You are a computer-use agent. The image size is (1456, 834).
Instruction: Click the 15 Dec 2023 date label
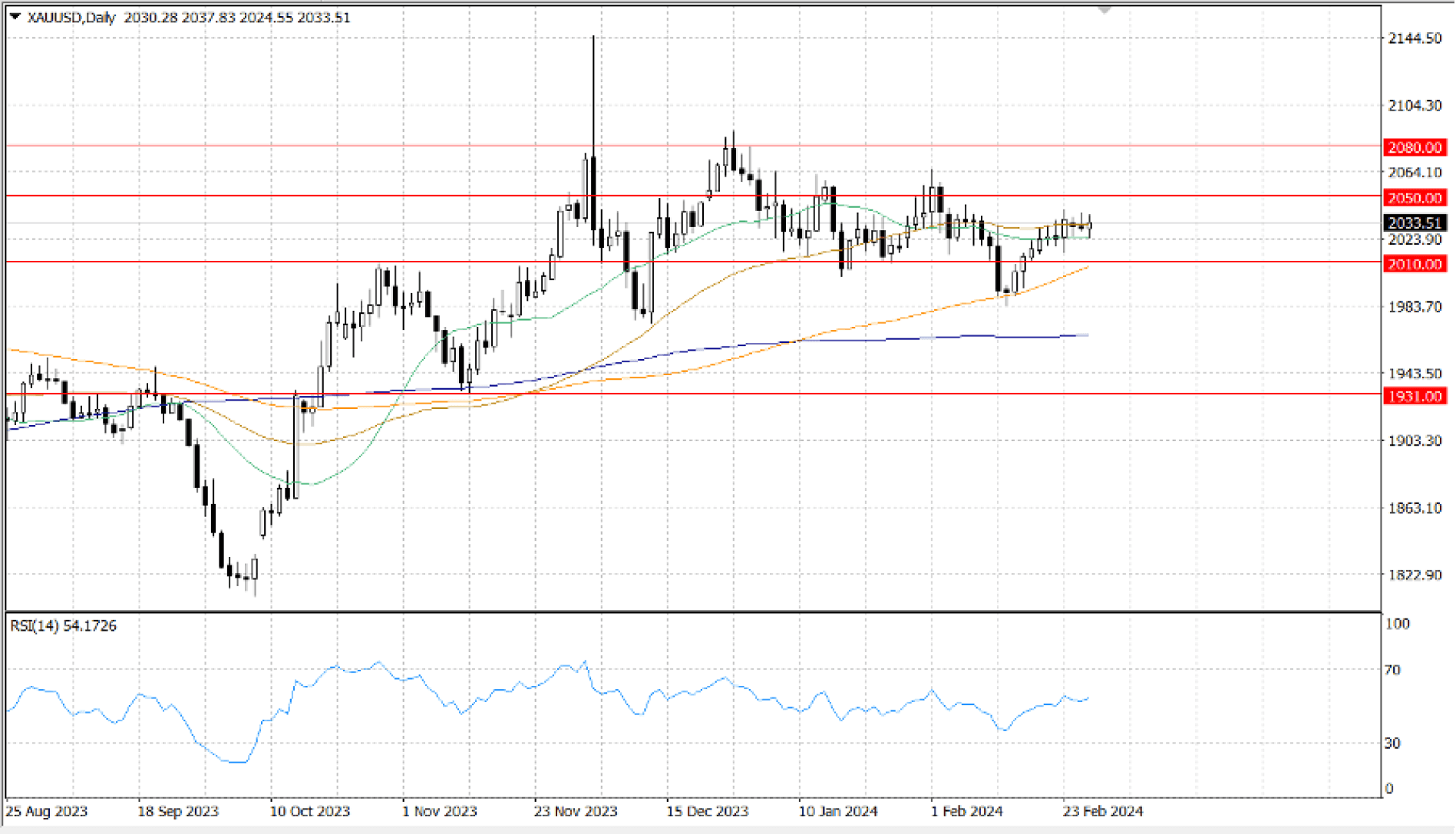point(708,811)
